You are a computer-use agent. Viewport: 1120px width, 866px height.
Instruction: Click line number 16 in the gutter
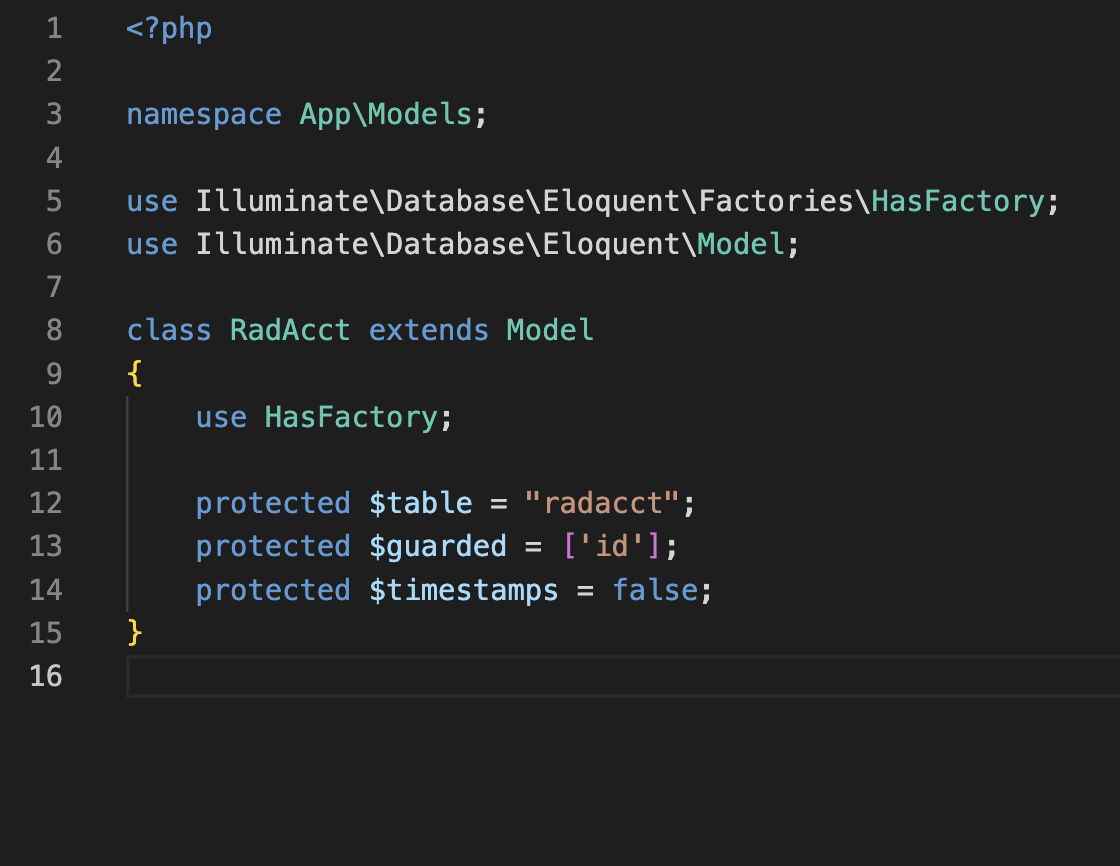tap(46, 677)
